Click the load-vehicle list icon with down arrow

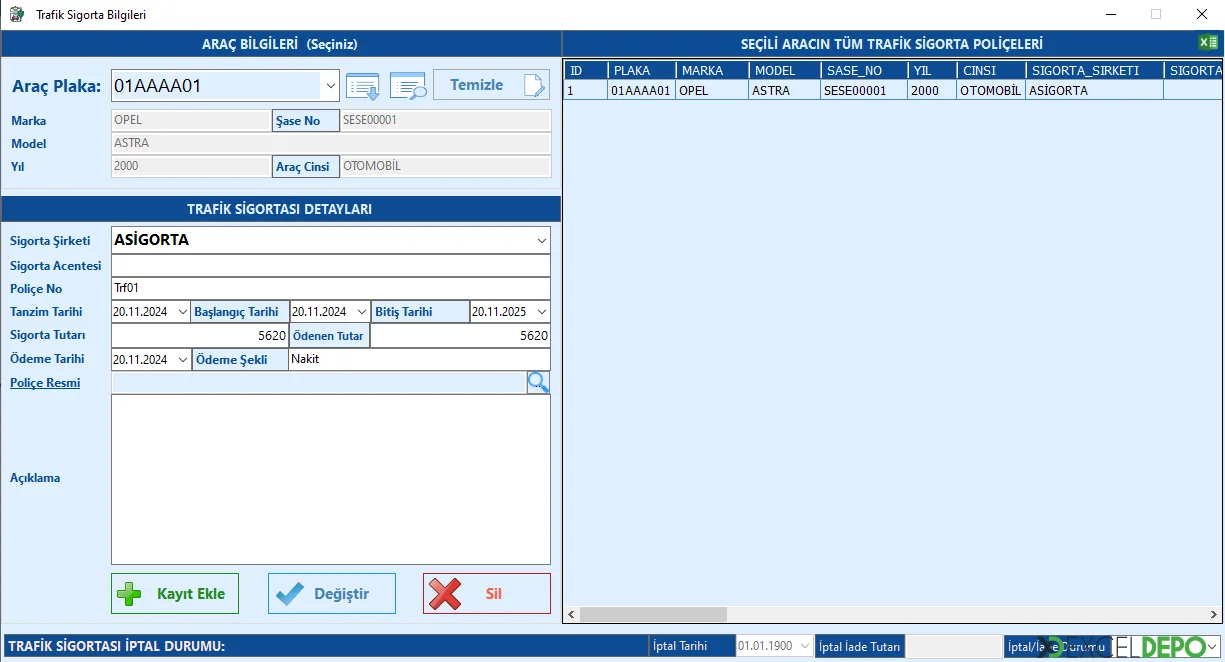(362, 86)
